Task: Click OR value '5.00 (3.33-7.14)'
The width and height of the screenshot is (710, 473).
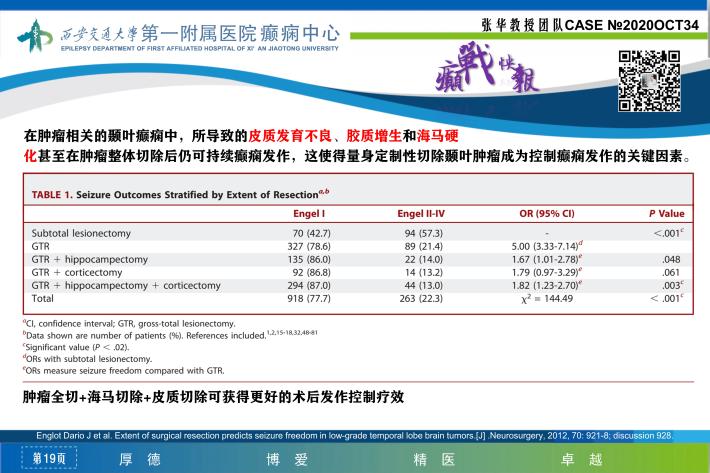Action: (x=547, y=246)
